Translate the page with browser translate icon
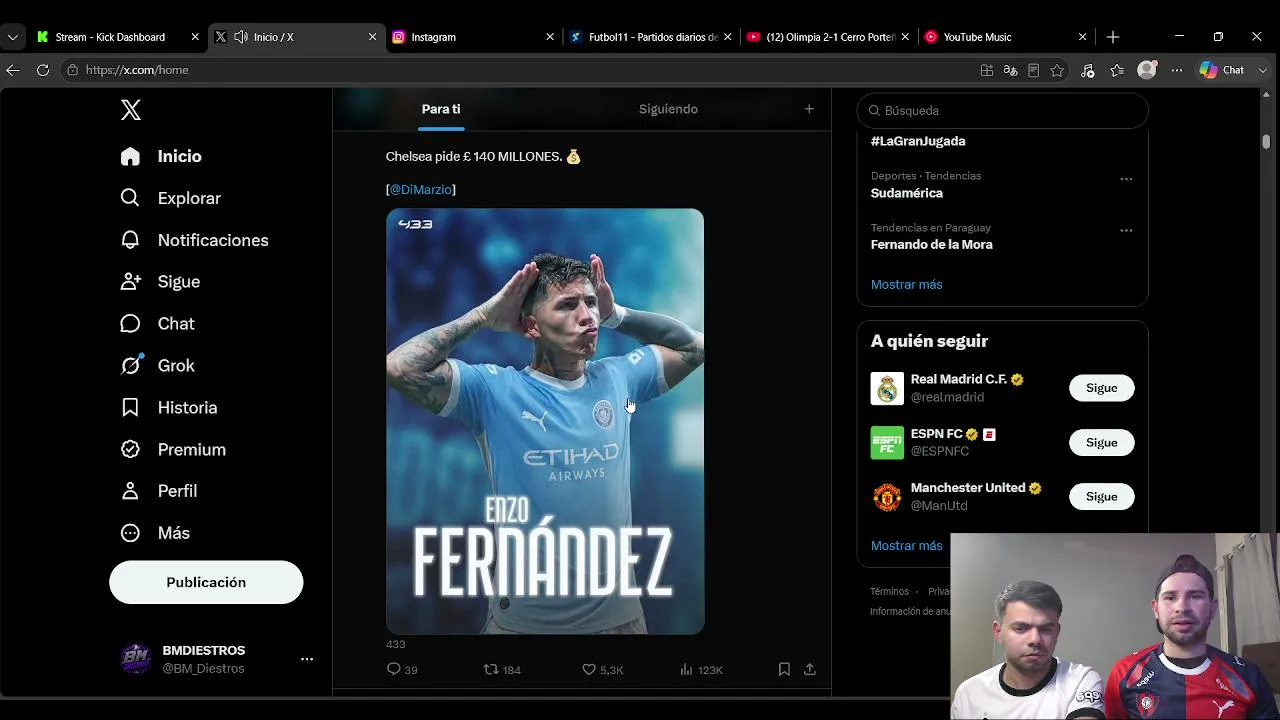Image resolution: width=1280 pixels, height=720 pixels. coord(1010,70)
